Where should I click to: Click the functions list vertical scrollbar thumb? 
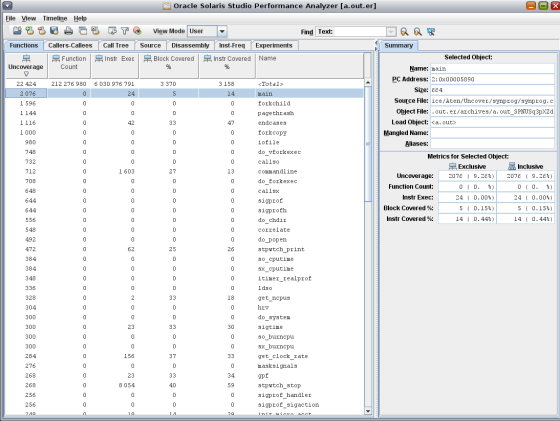pyautogui.click(x=368, y=144)
